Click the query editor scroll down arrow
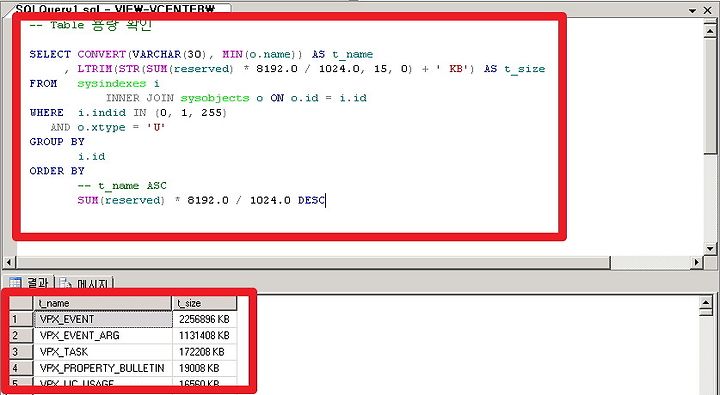Viewport: 720px width, 395px height. [709, 249]
